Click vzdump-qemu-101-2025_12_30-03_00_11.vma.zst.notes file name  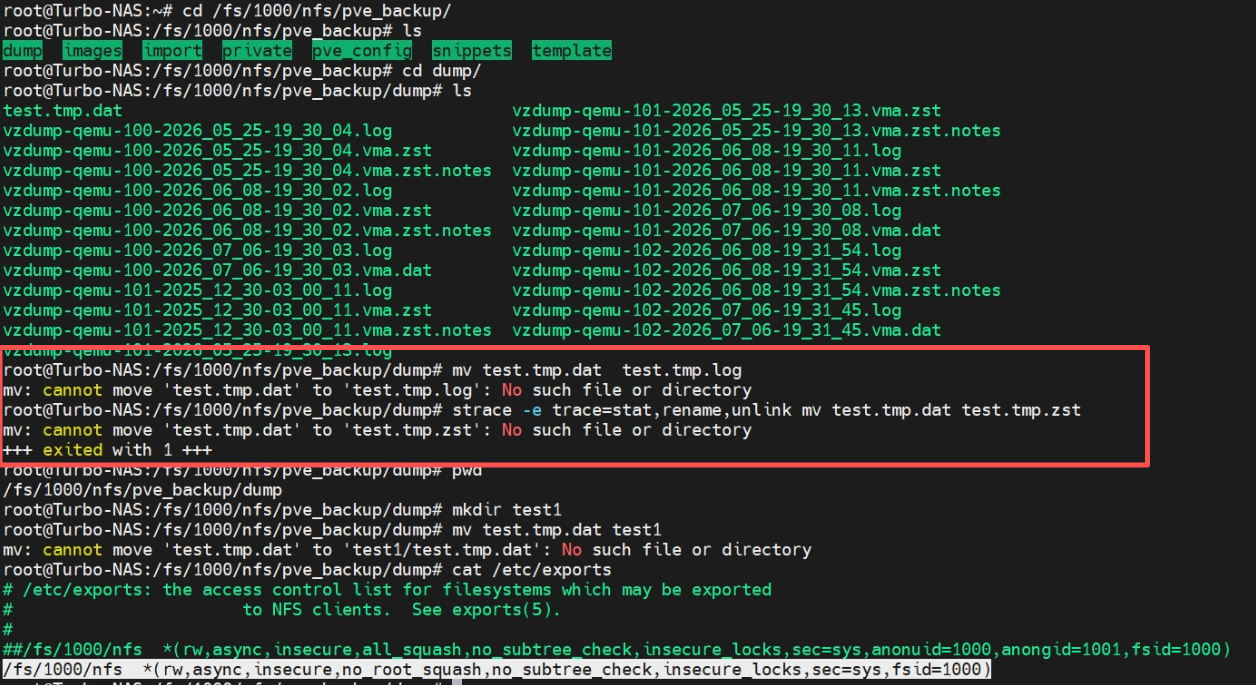pyautogui.click(x=248, y=330)
